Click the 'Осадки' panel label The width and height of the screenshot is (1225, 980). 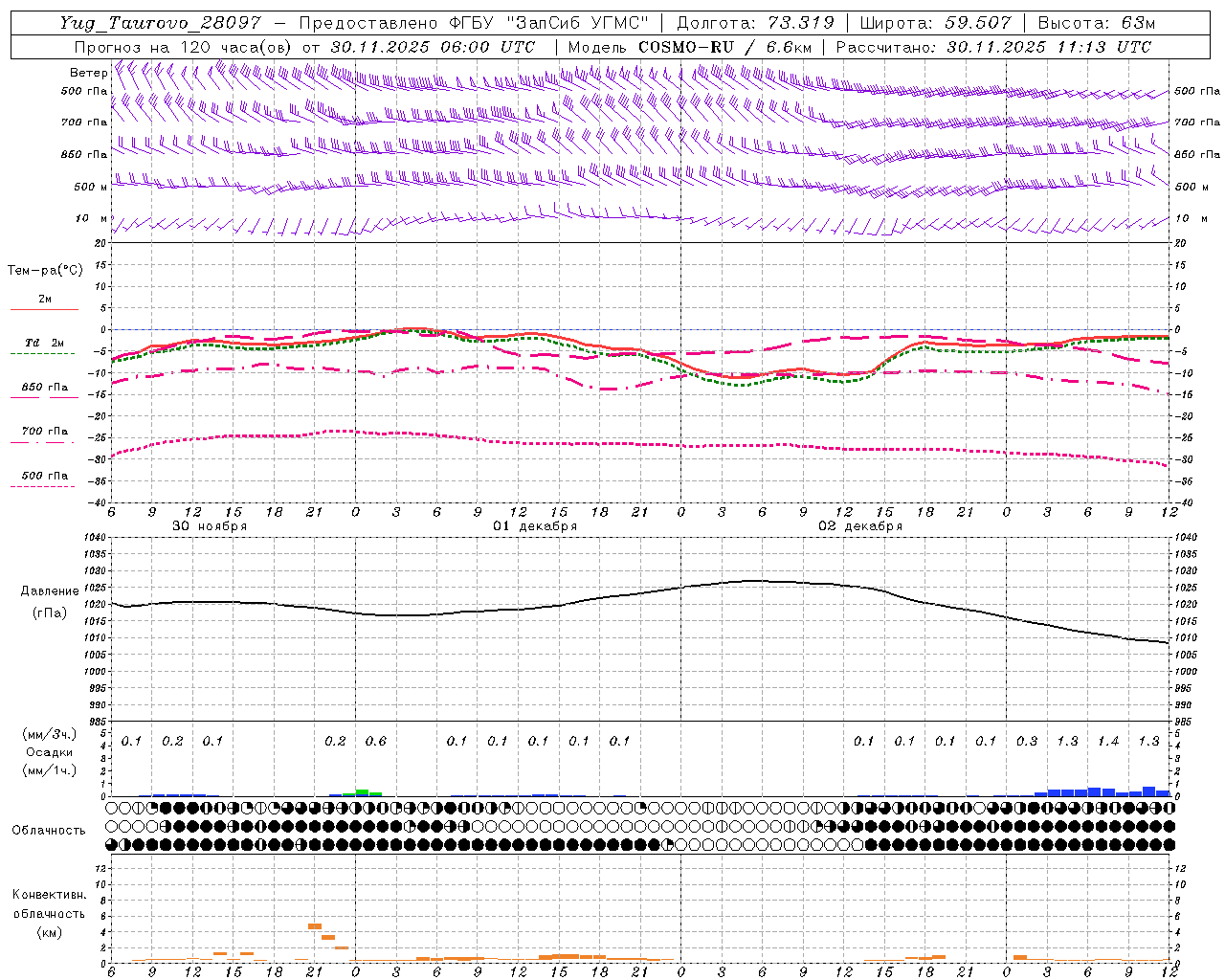click(x=50, y=752)
